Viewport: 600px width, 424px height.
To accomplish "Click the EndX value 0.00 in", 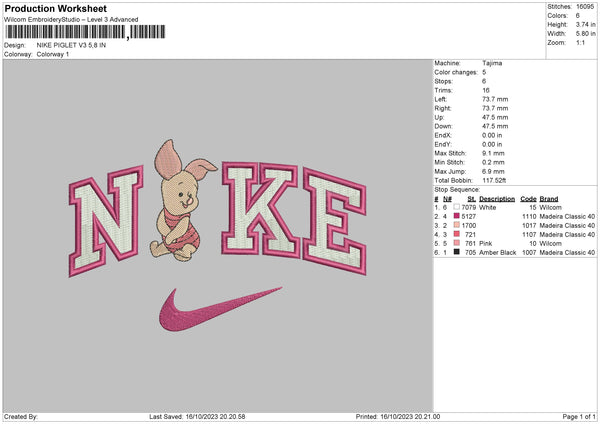I will (492, 135).
